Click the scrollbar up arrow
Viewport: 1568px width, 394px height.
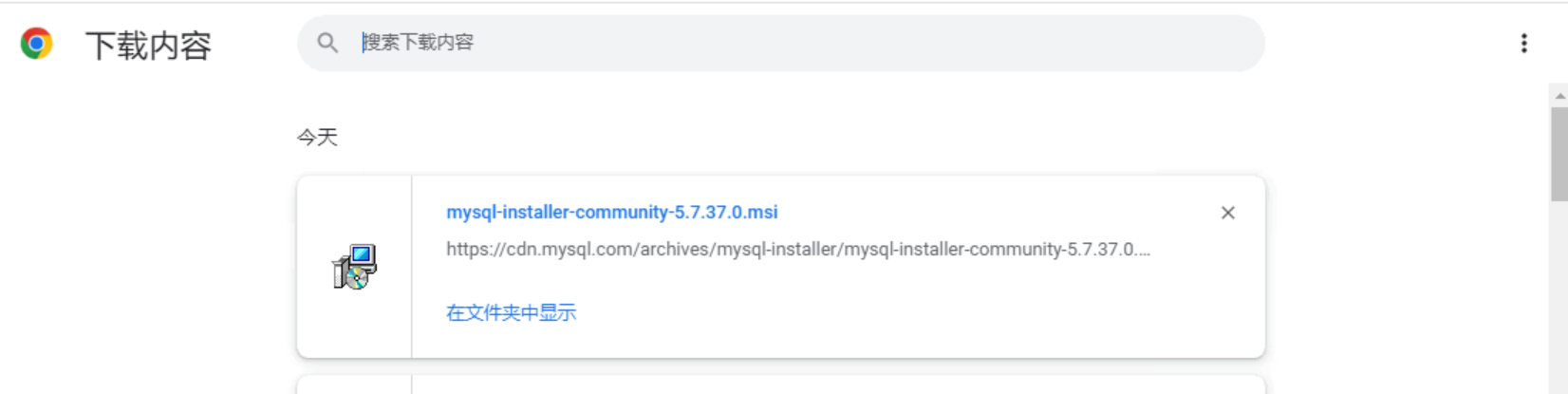tap(1559, 96)
